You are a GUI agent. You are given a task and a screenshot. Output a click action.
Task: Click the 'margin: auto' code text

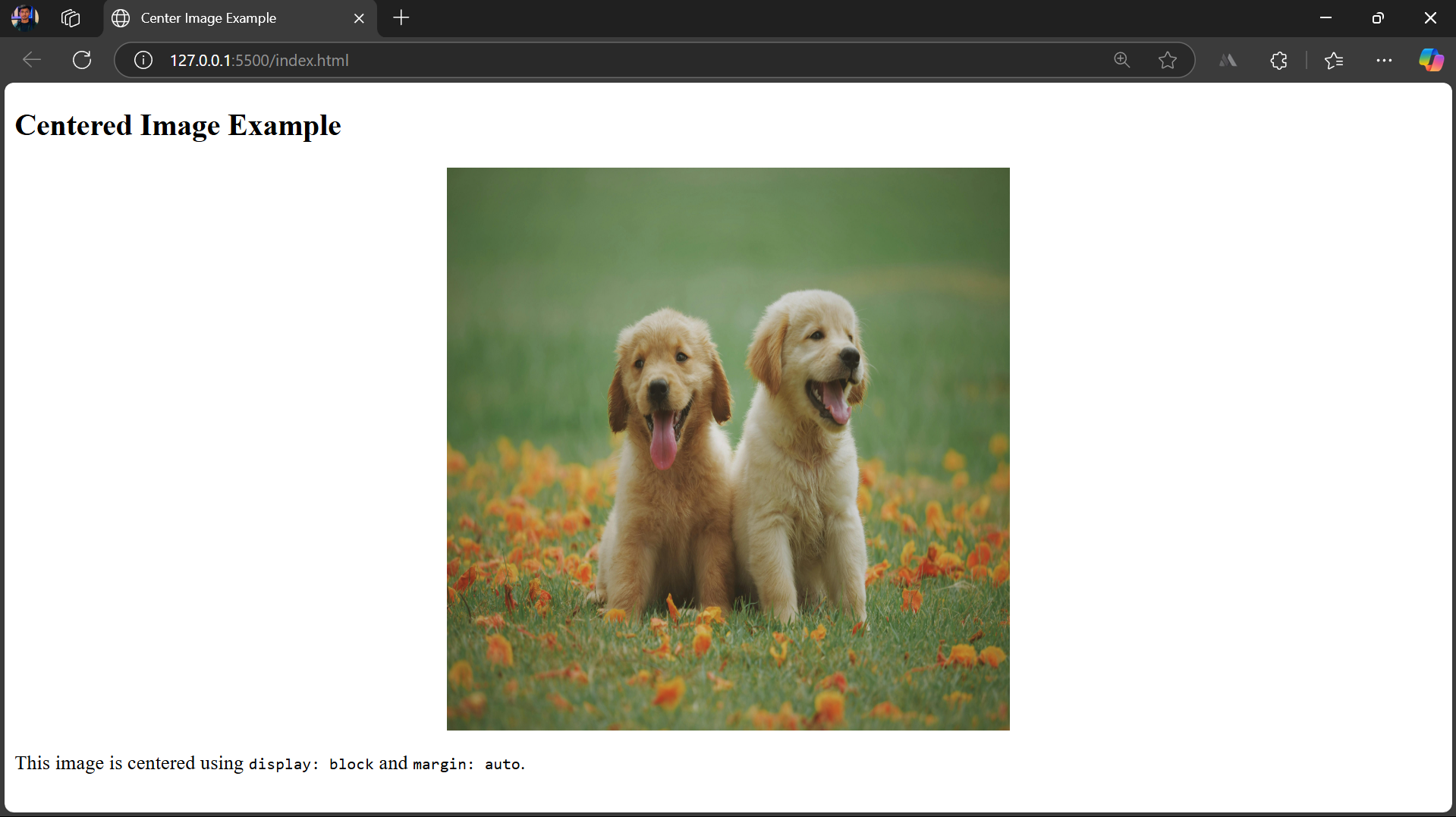467,764
